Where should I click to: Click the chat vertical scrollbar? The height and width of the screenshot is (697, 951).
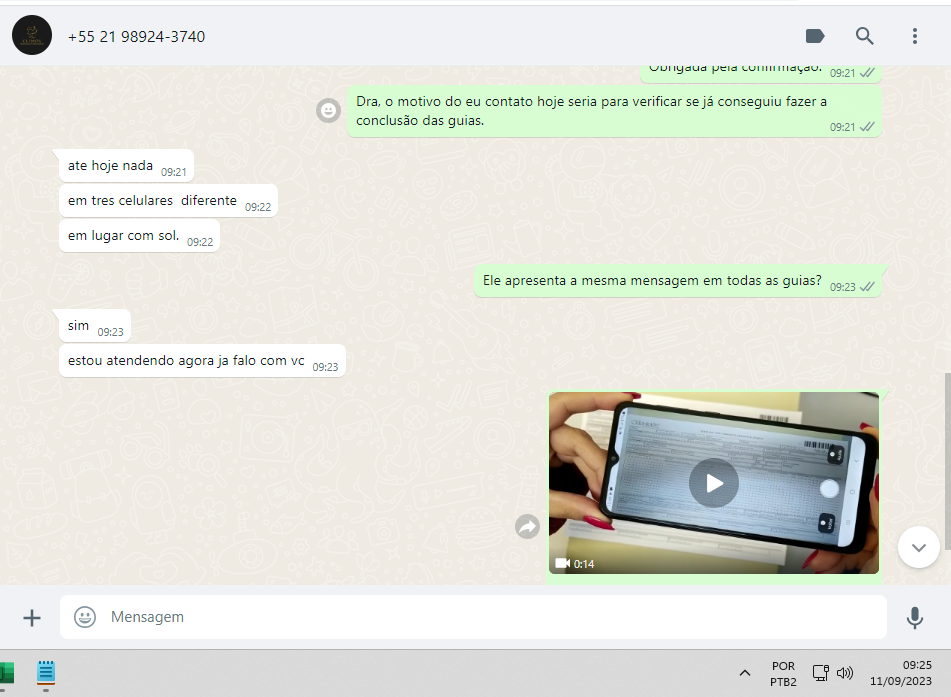[x=947, y=461]
